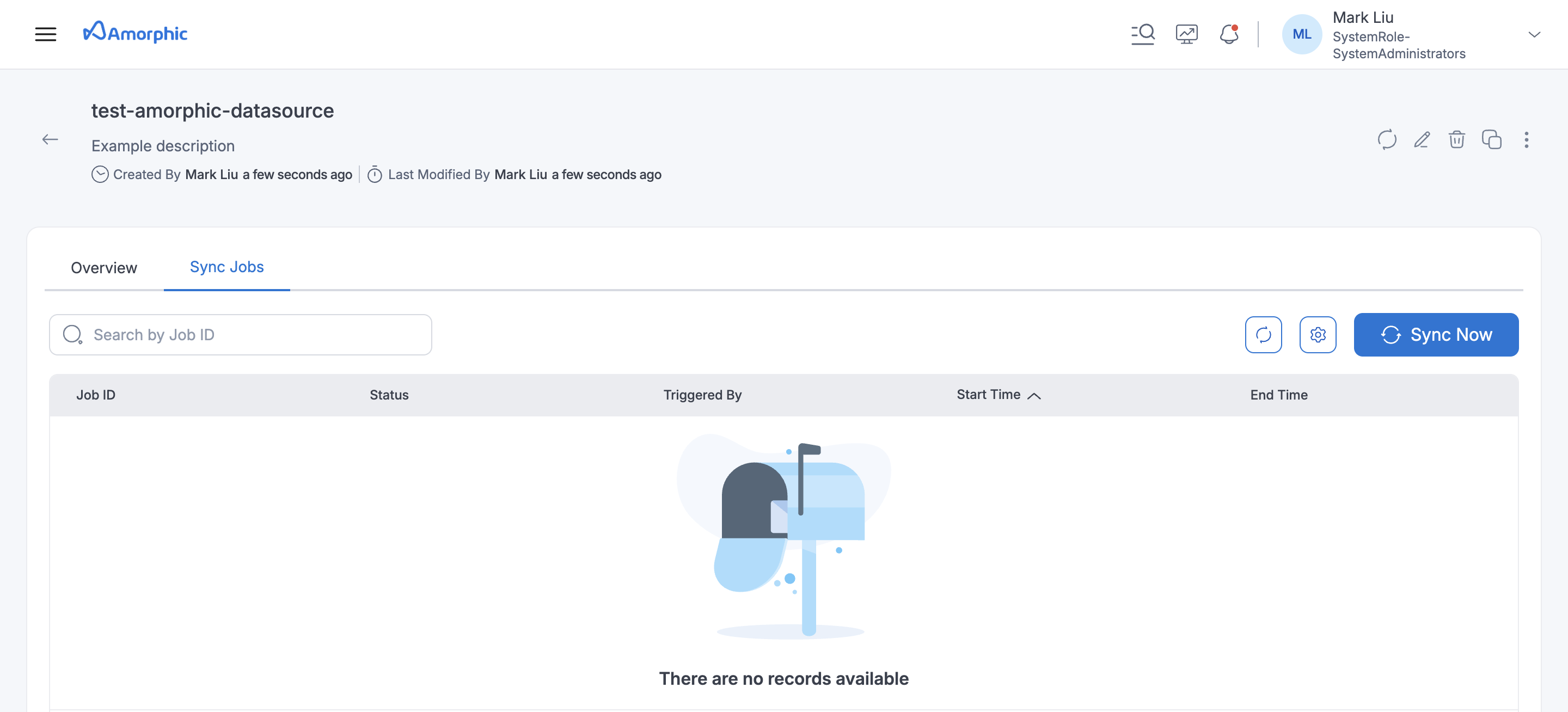Click the ML avatar badge
Image resolution: width=1568 pixels, height=712 pixels.
1302,34
